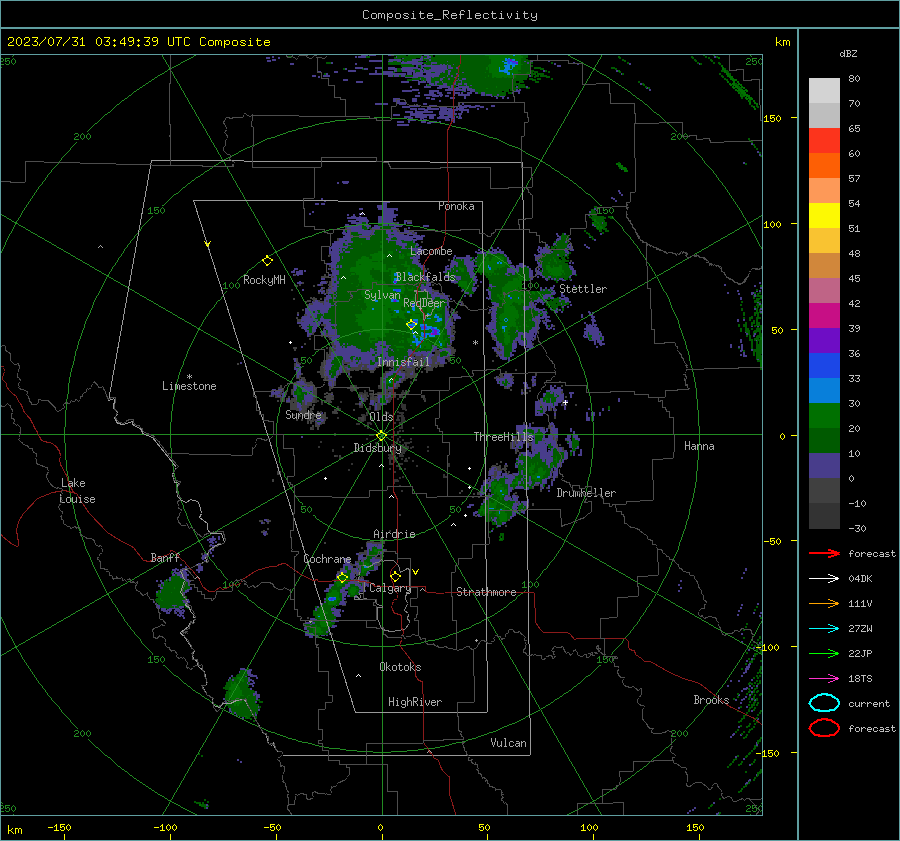900x841 pixels.
Task: Click the Sylvan label on map
Action: pyautogui.click(x=382, y=295)
